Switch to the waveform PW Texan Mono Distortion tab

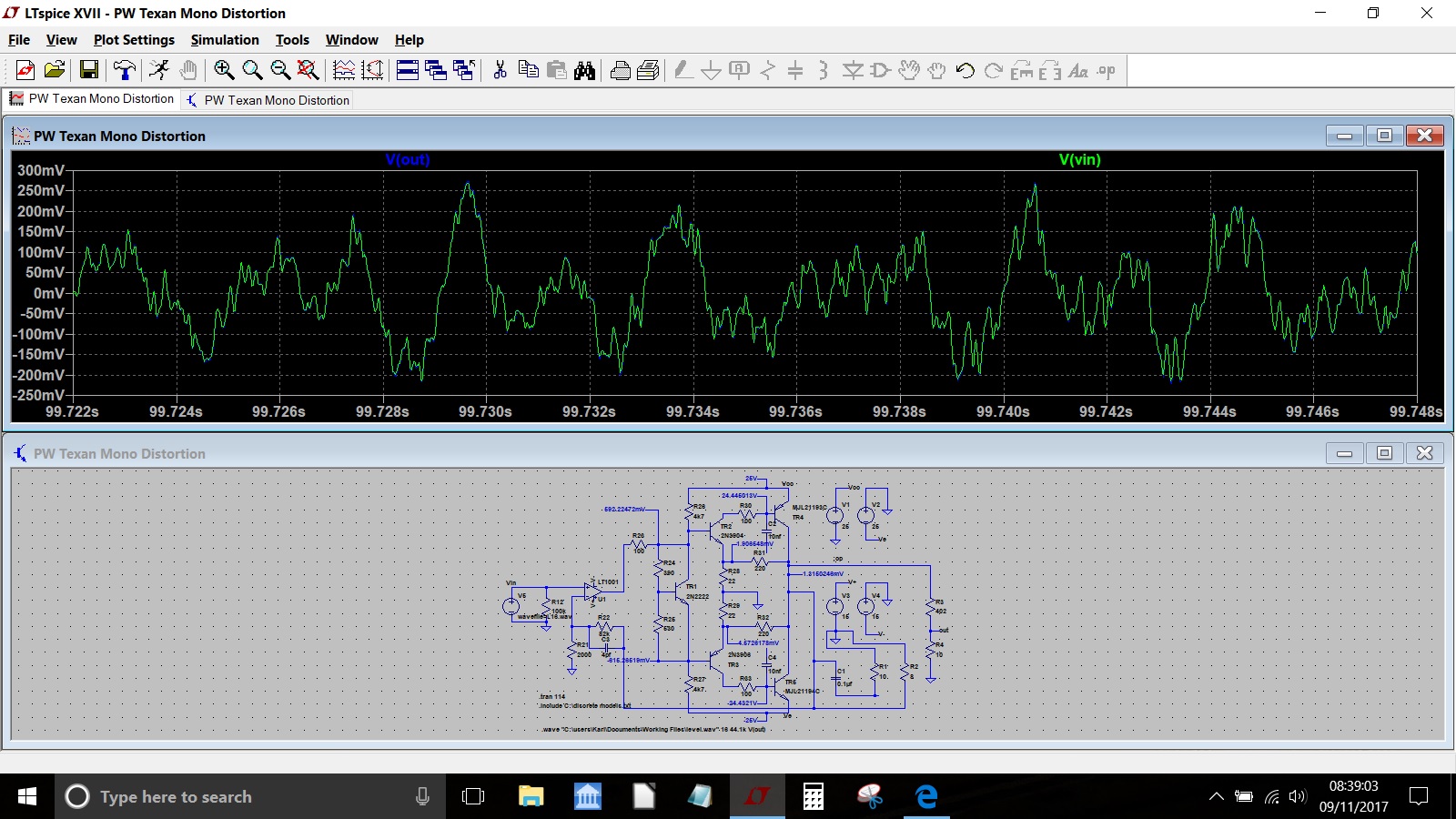click(x=91, y=99)
